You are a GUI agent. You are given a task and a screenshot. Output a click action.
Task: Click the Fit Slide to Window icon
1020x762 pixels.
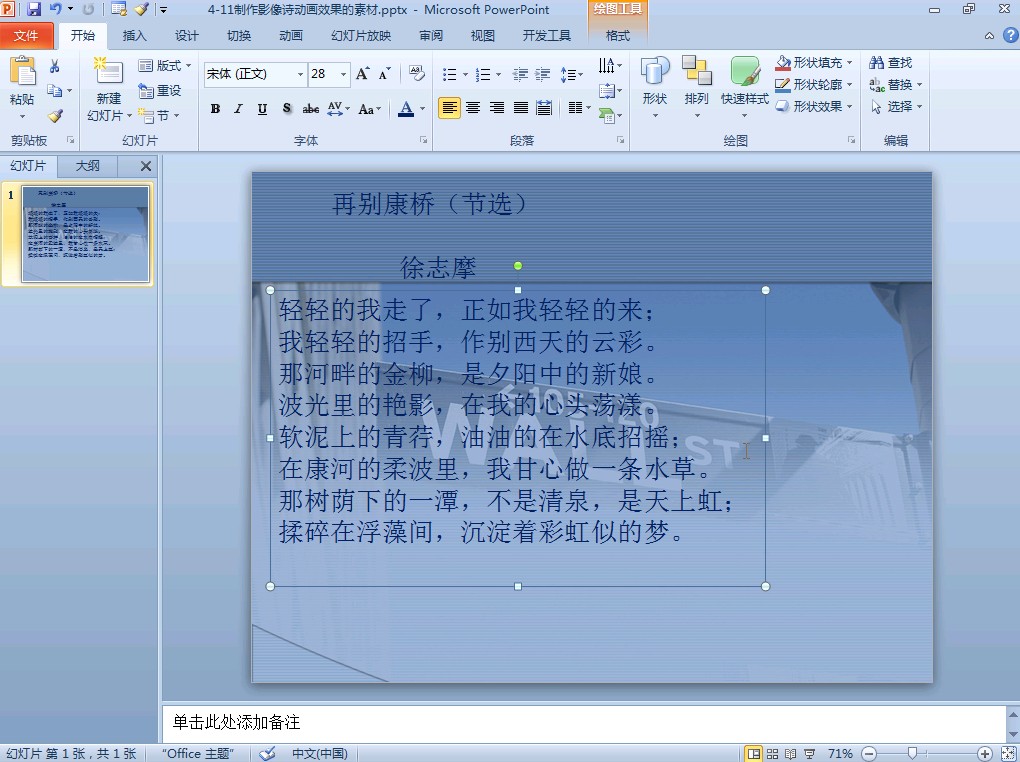tap(1006, 753)
